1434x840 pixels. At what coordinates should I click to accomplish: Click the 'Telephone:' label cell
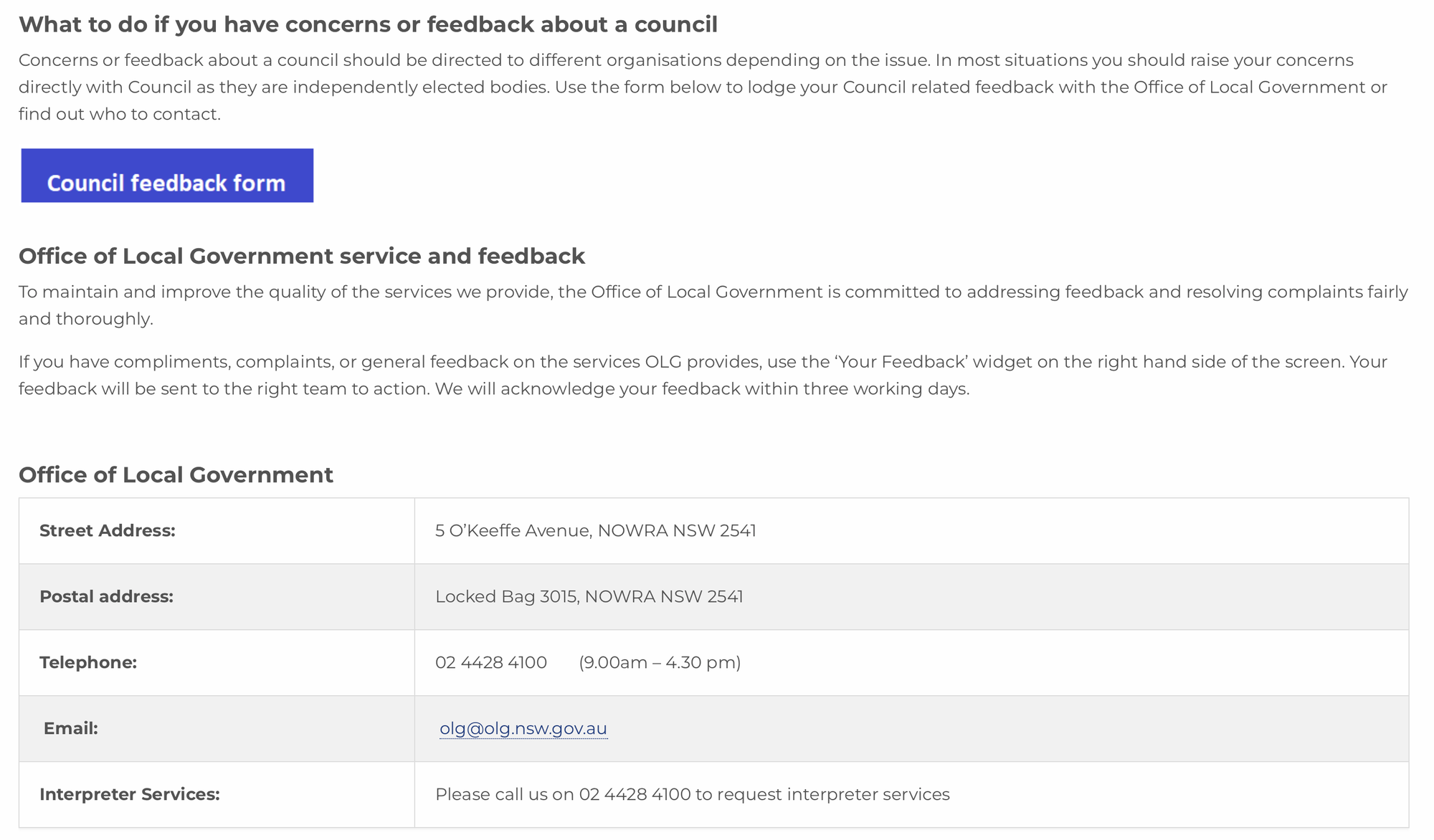pos(88,662)
